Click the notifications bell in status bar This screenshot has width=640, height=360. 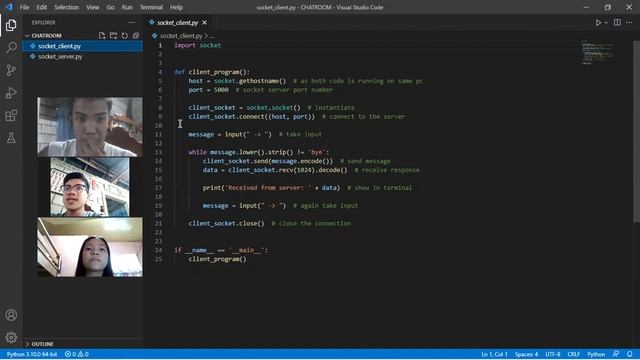[629, 354]
